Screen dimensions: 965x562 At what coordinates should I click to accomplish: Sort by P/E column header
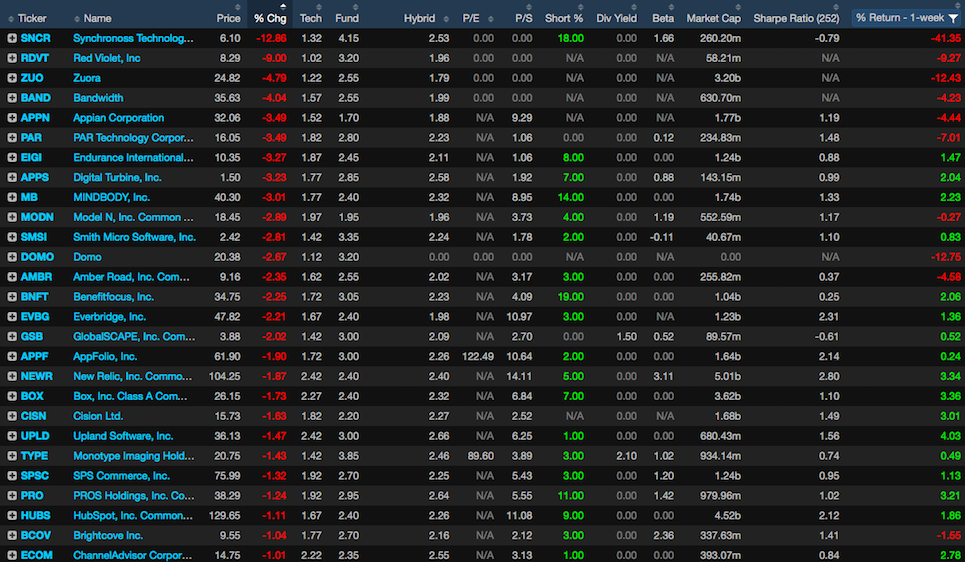tap(471, 18)
